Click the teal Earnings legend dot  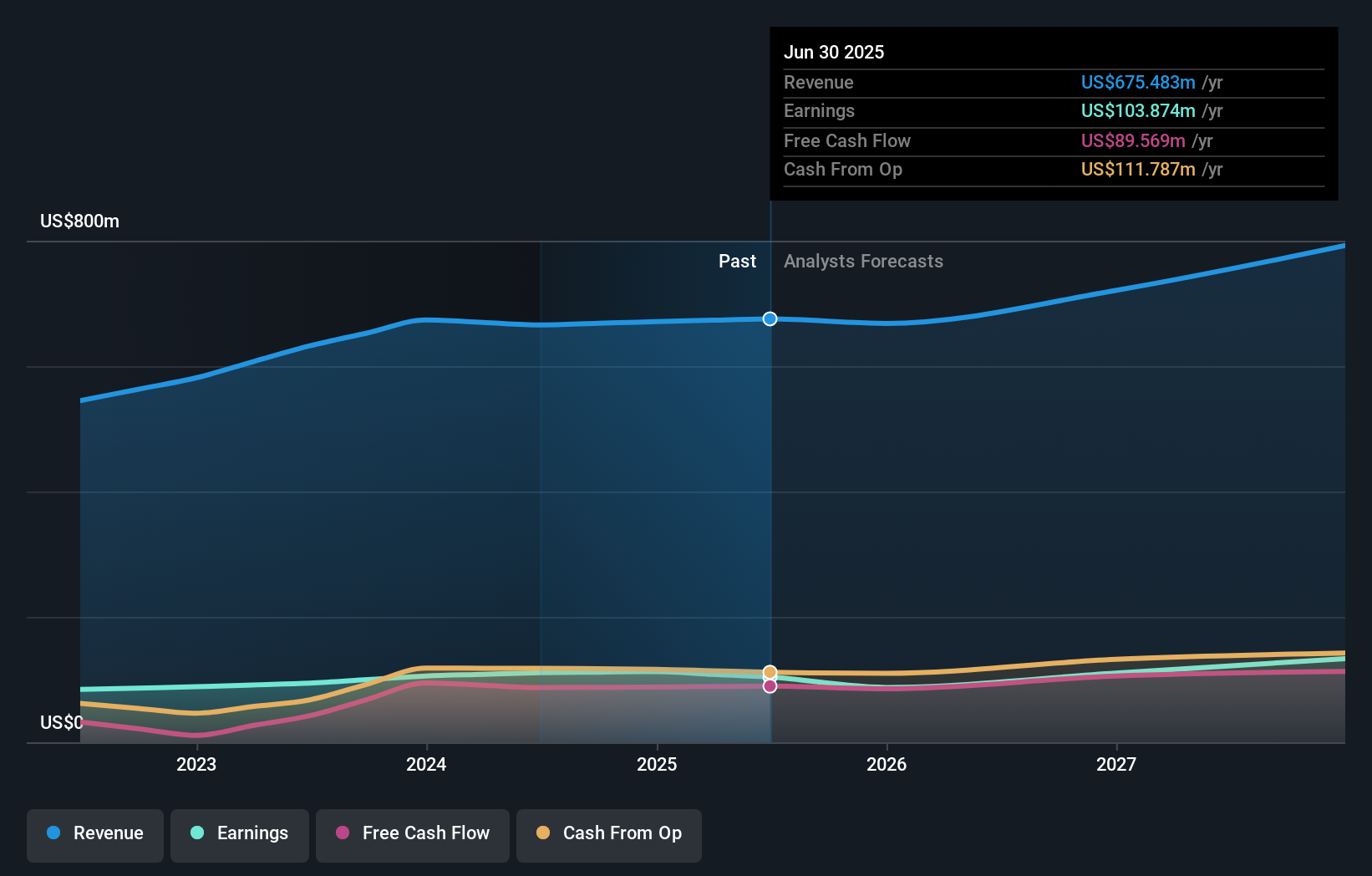197,833
